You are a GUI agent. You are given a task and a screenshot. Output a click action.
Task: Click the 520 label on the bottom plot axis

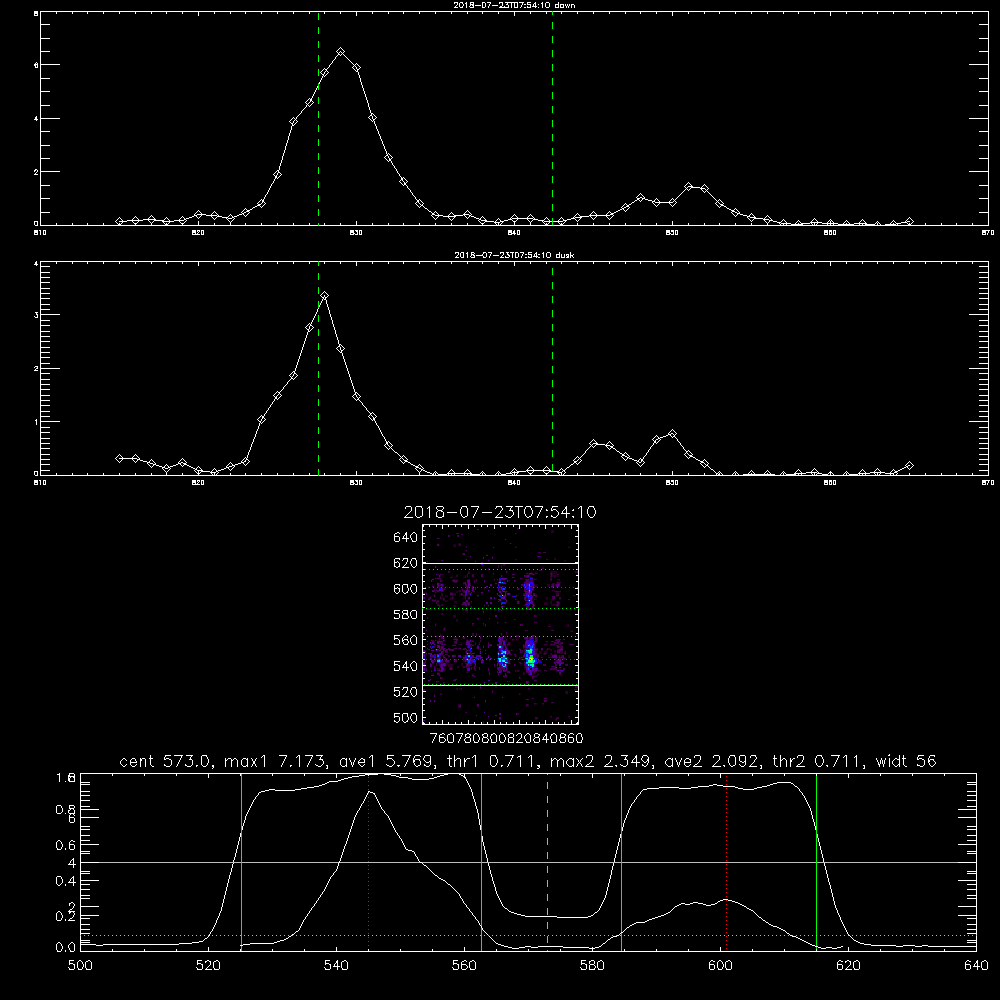click(x=208, y=966)
